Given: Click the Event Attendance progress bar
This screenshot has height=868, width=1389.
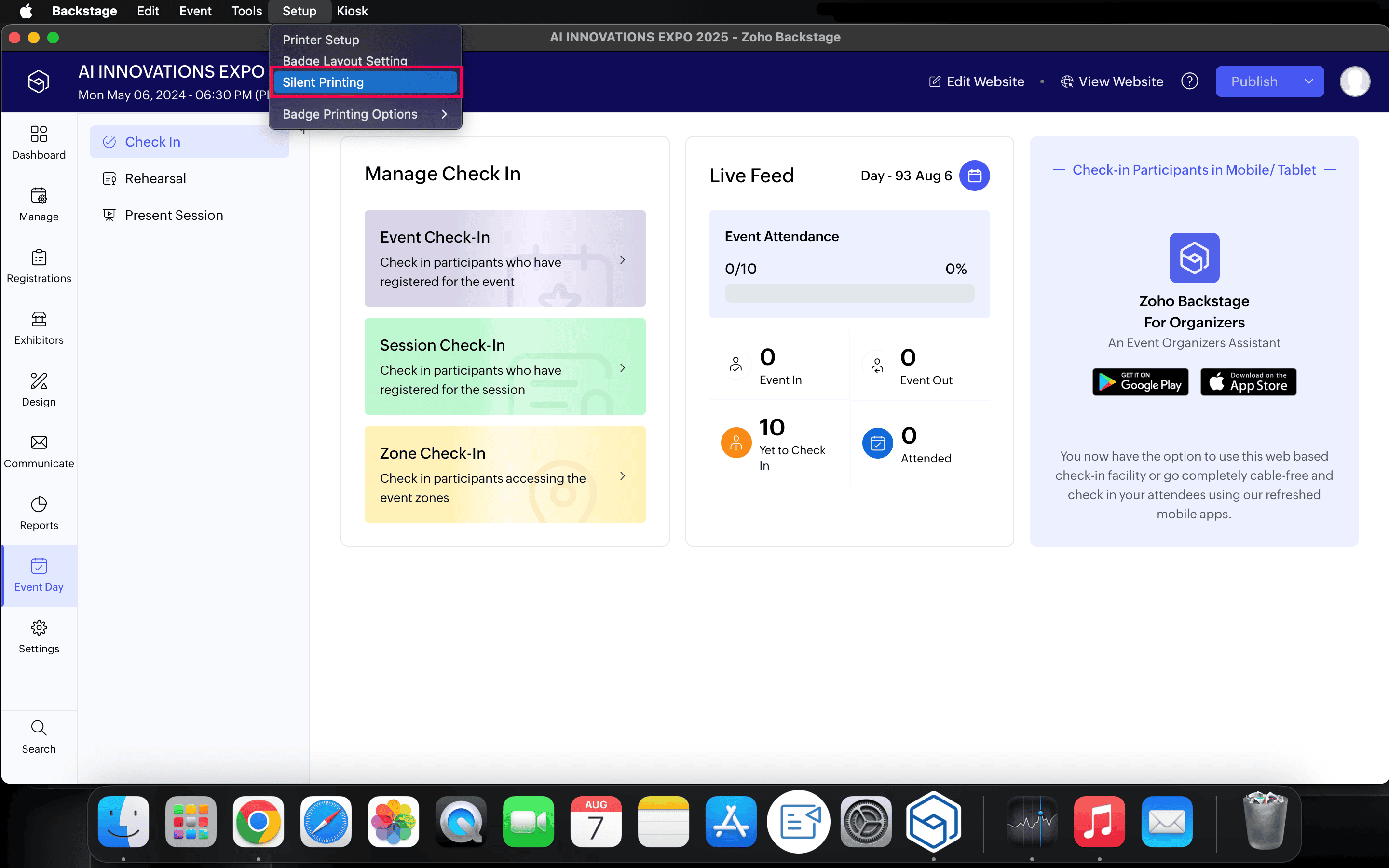Looking at the screenshot, I should tap(849, 293).
